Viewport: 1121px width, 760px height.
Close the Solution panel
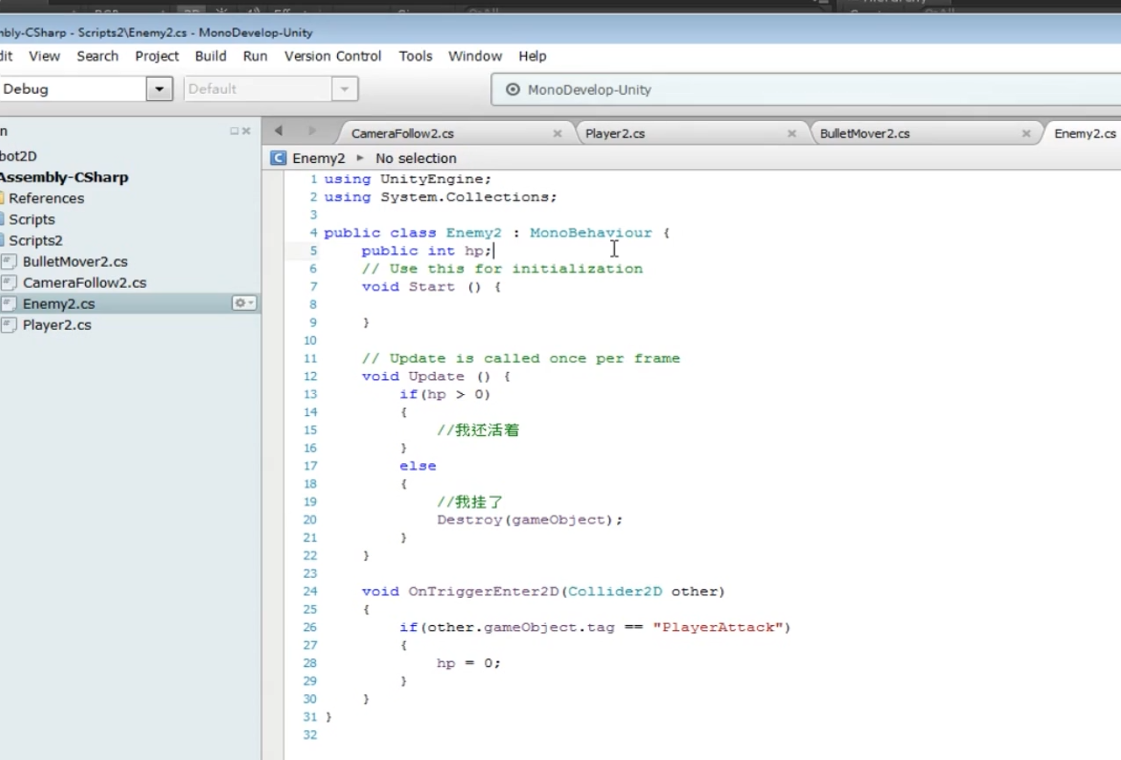click(246, 131)
